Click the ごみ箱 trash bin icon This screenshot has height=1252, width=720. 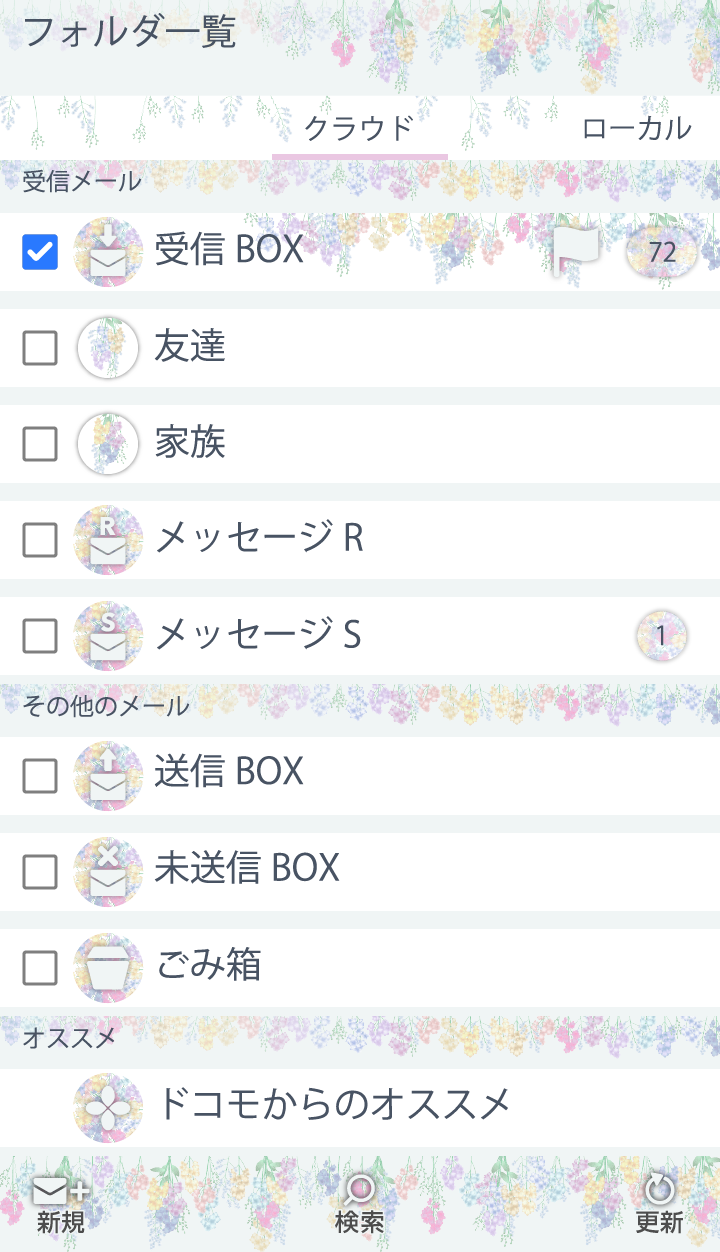coord(108,967)
